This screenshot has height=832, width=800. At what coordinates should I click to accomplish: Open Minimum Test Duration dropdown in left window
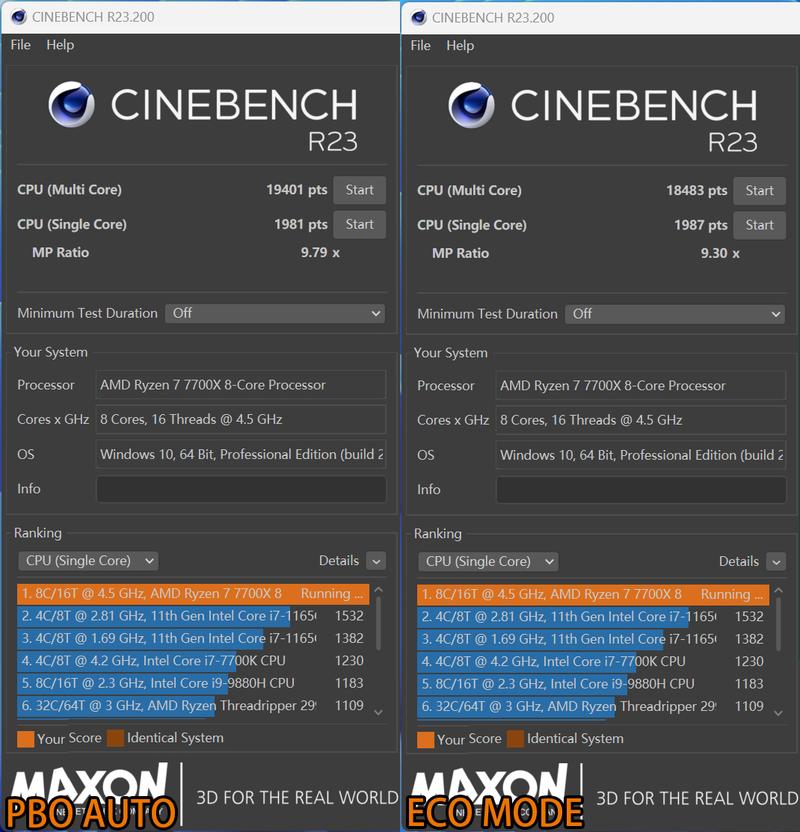click(275, 313)
